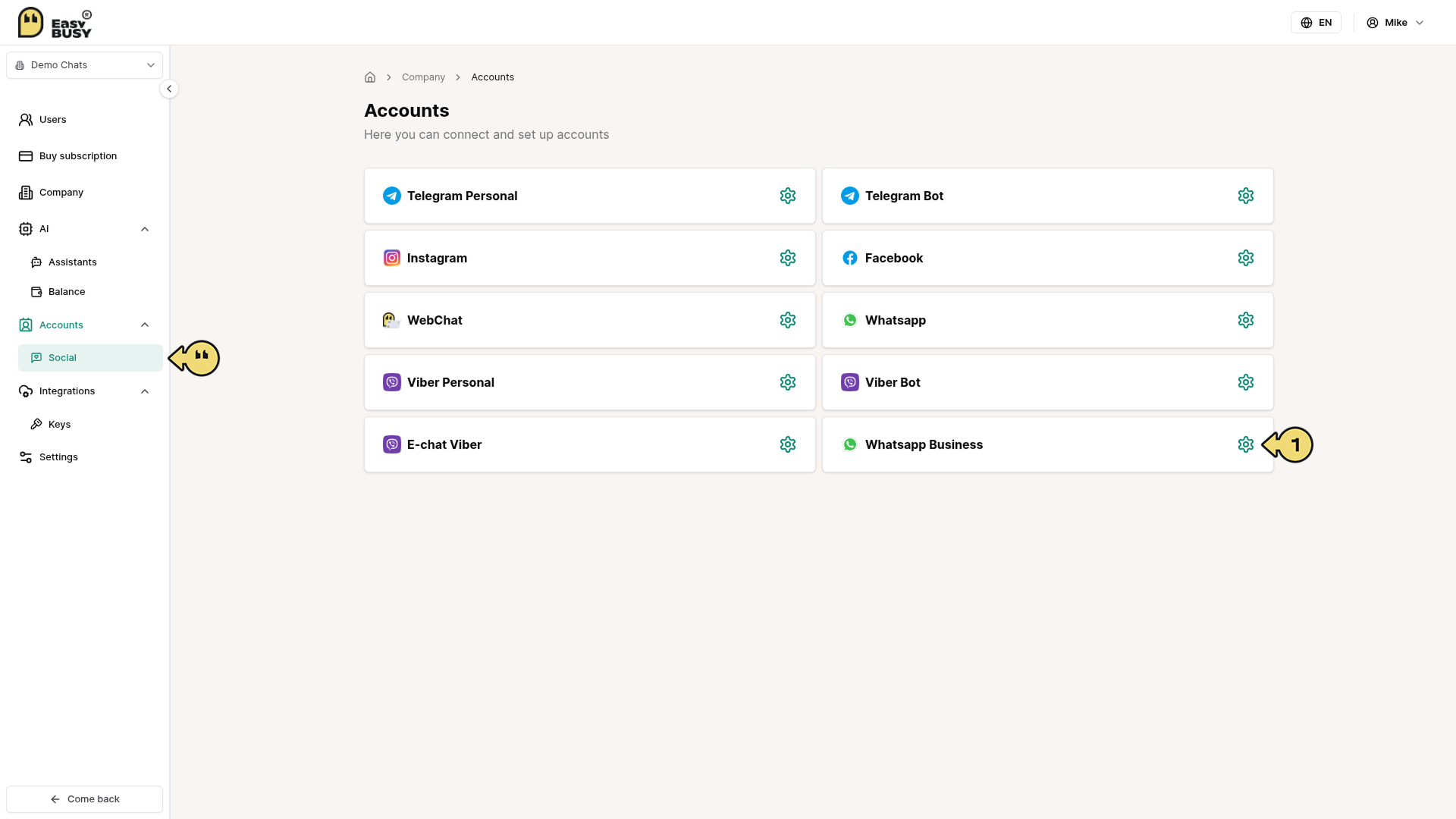Click the Come back button
This screenshot has height=819, width=1456.
pos(85,799)
